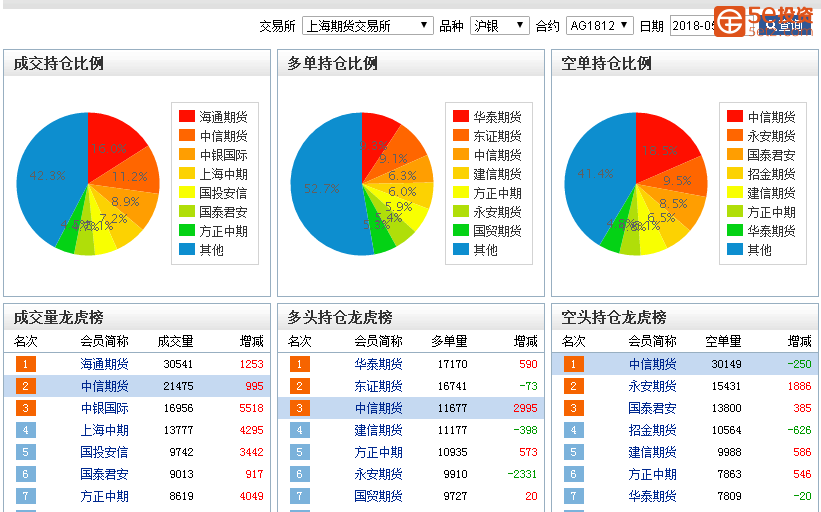Click rank 7 badge beside 华泰期货 in 空头持仓龙虎榜

pyautogui.click(x=573, y=496)
